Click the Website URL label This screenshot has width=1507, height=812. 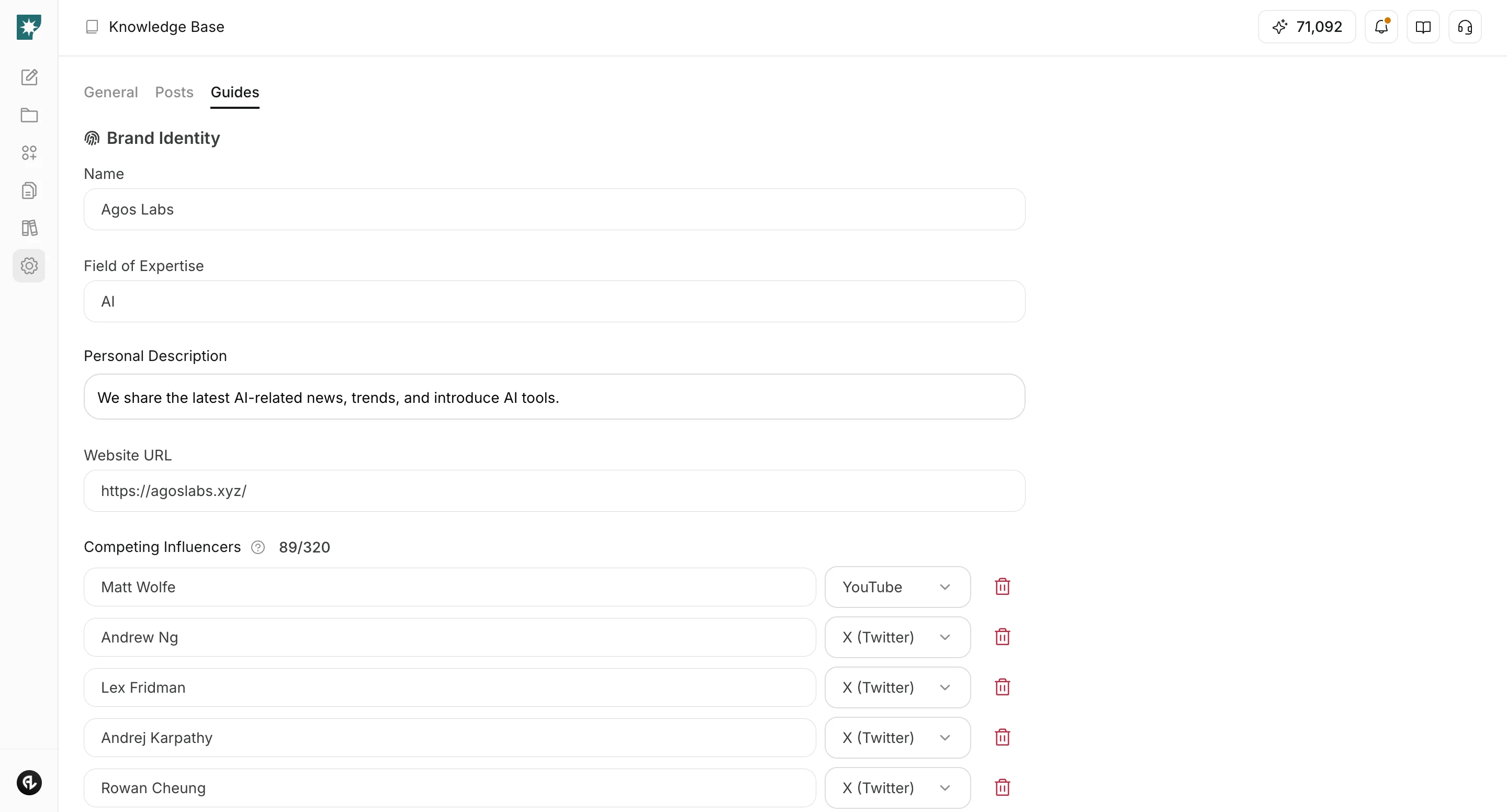(x=128, y=455)
